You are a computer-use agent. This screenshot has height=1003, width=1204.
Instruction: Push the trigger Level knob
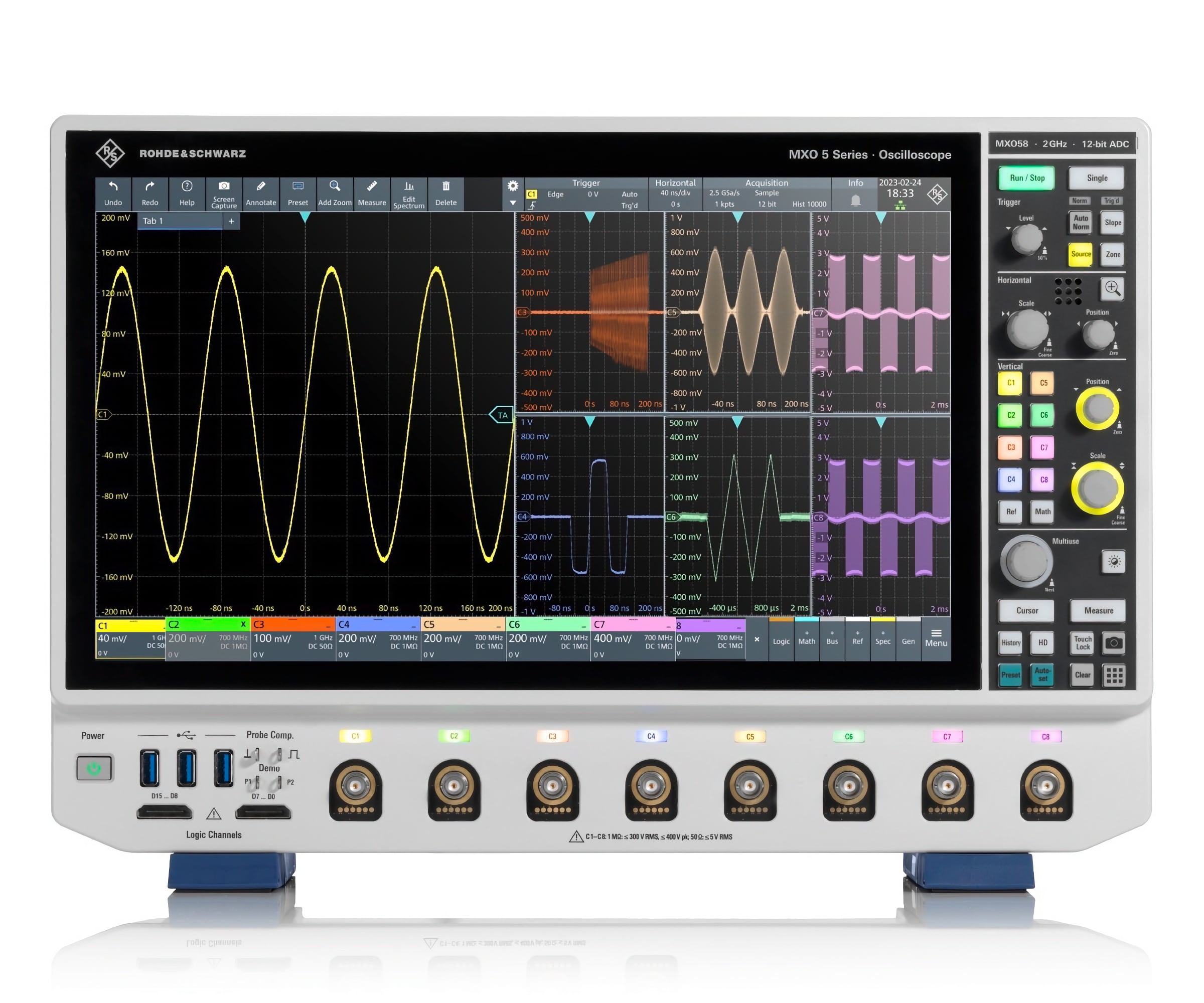[x=1026, y=240]
